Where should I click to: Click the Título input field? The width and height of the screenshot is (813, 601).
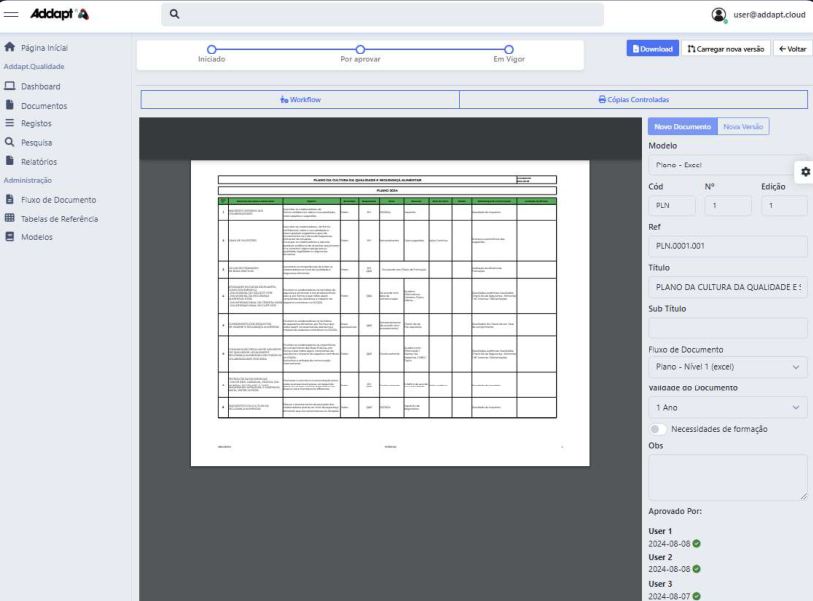[727, 287]
